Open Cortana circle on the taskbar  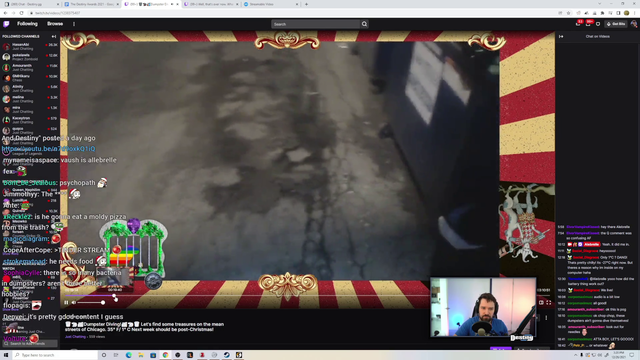tap(104, 355)
